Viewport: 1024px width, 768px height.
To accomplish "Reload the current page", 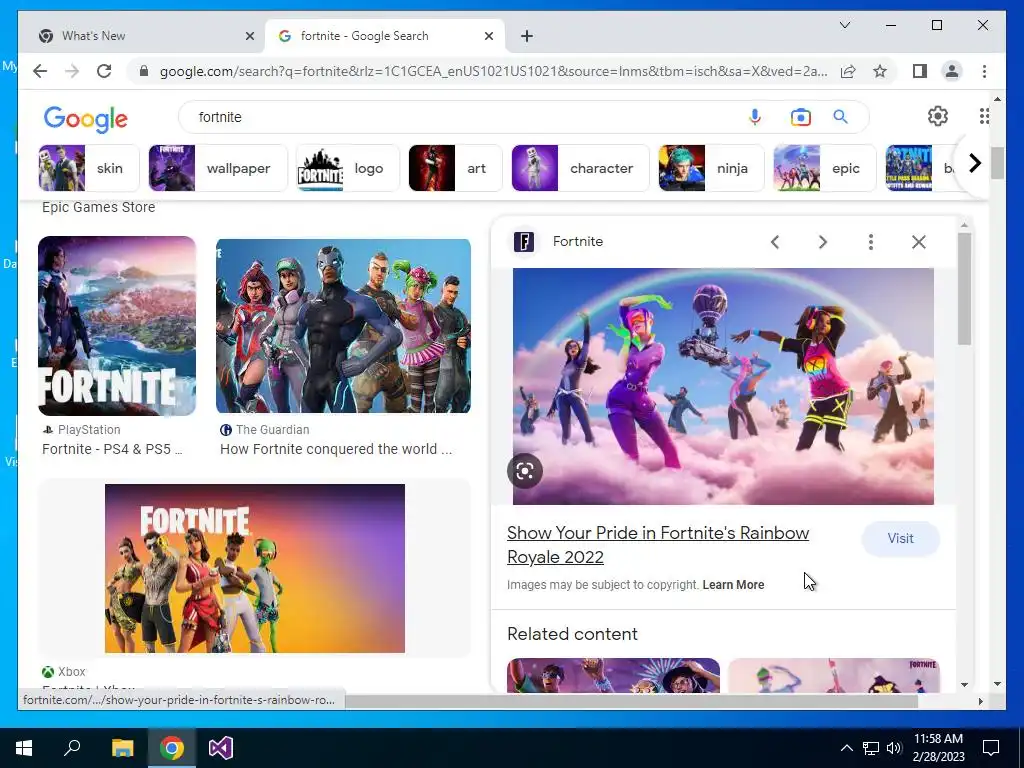I will [x=104, y=71].
